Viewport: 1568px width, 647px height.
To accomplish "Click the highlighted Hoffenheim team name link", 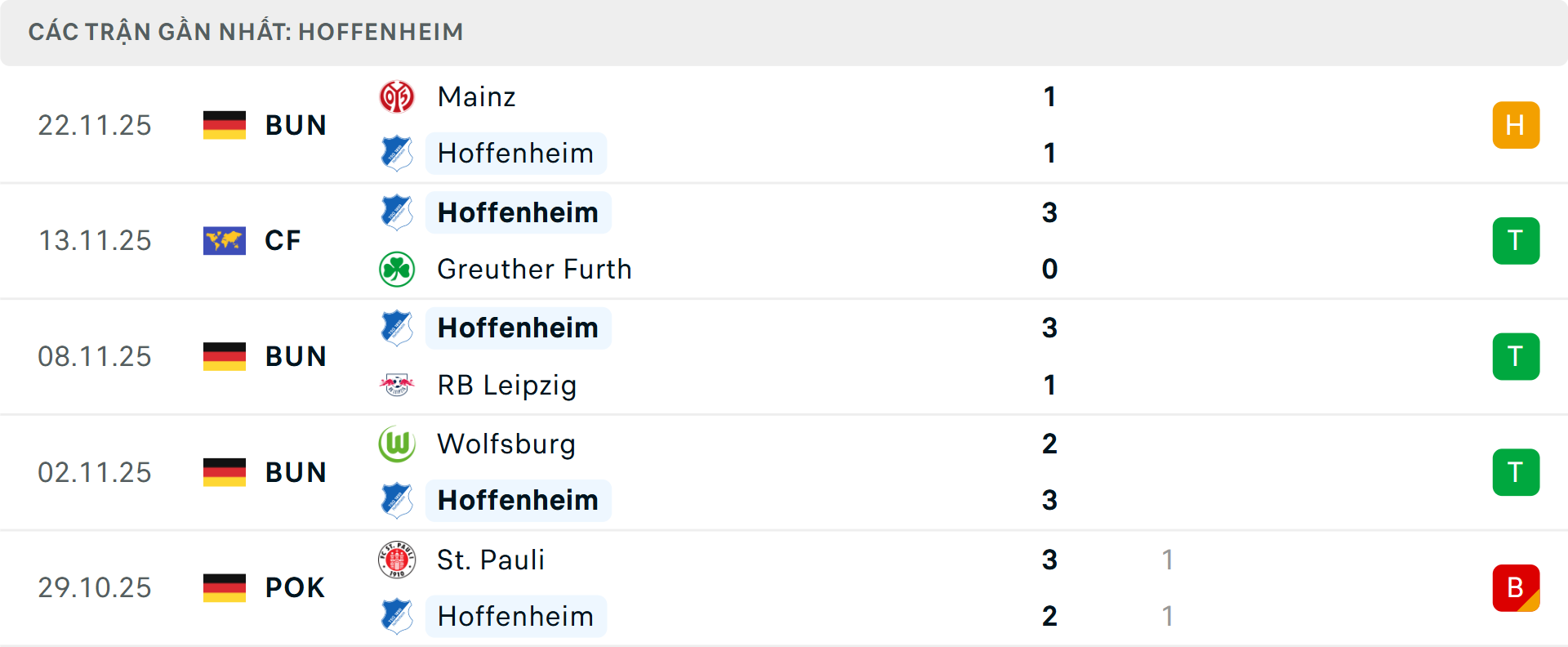I will pyautogui.click(x=518, y=212).
